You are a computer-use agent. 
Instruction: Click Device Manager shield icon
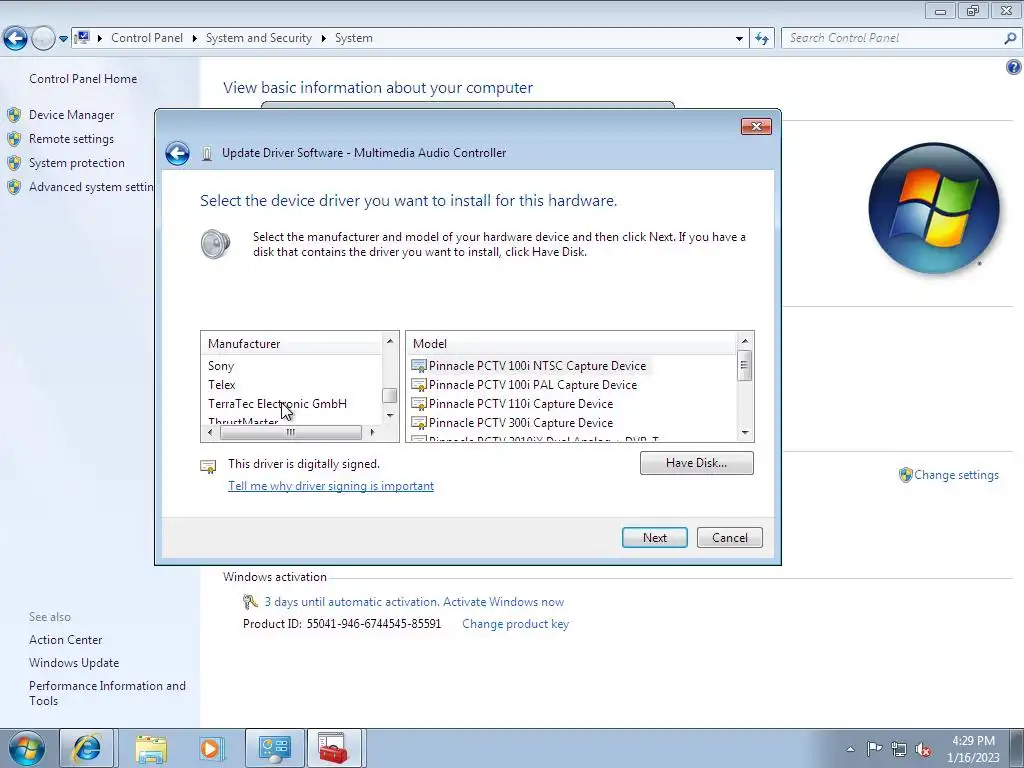(x=14, y=115)
